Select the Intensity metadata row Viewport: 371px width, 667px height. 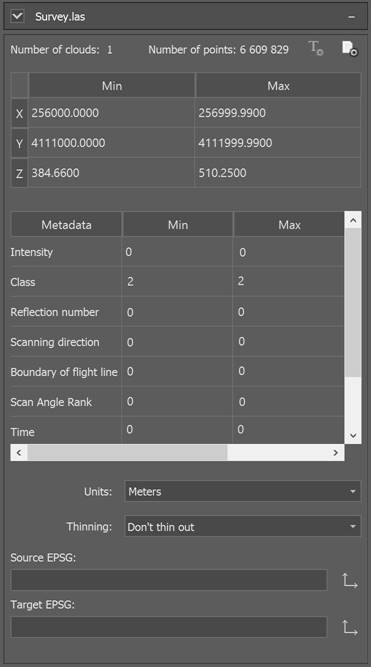[177, 252]
